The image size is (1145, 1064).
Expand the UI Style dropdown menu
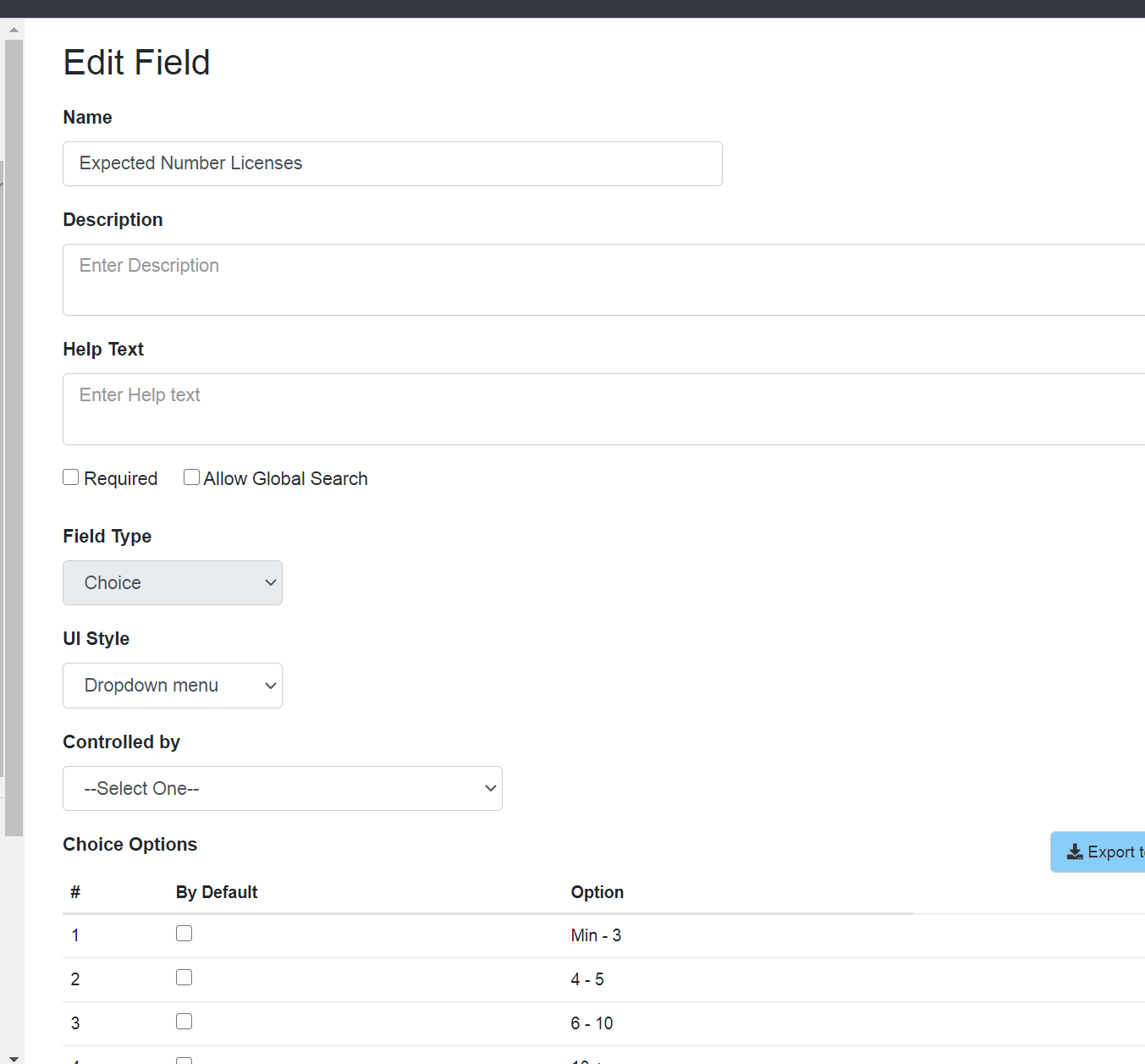click(173, 686)
